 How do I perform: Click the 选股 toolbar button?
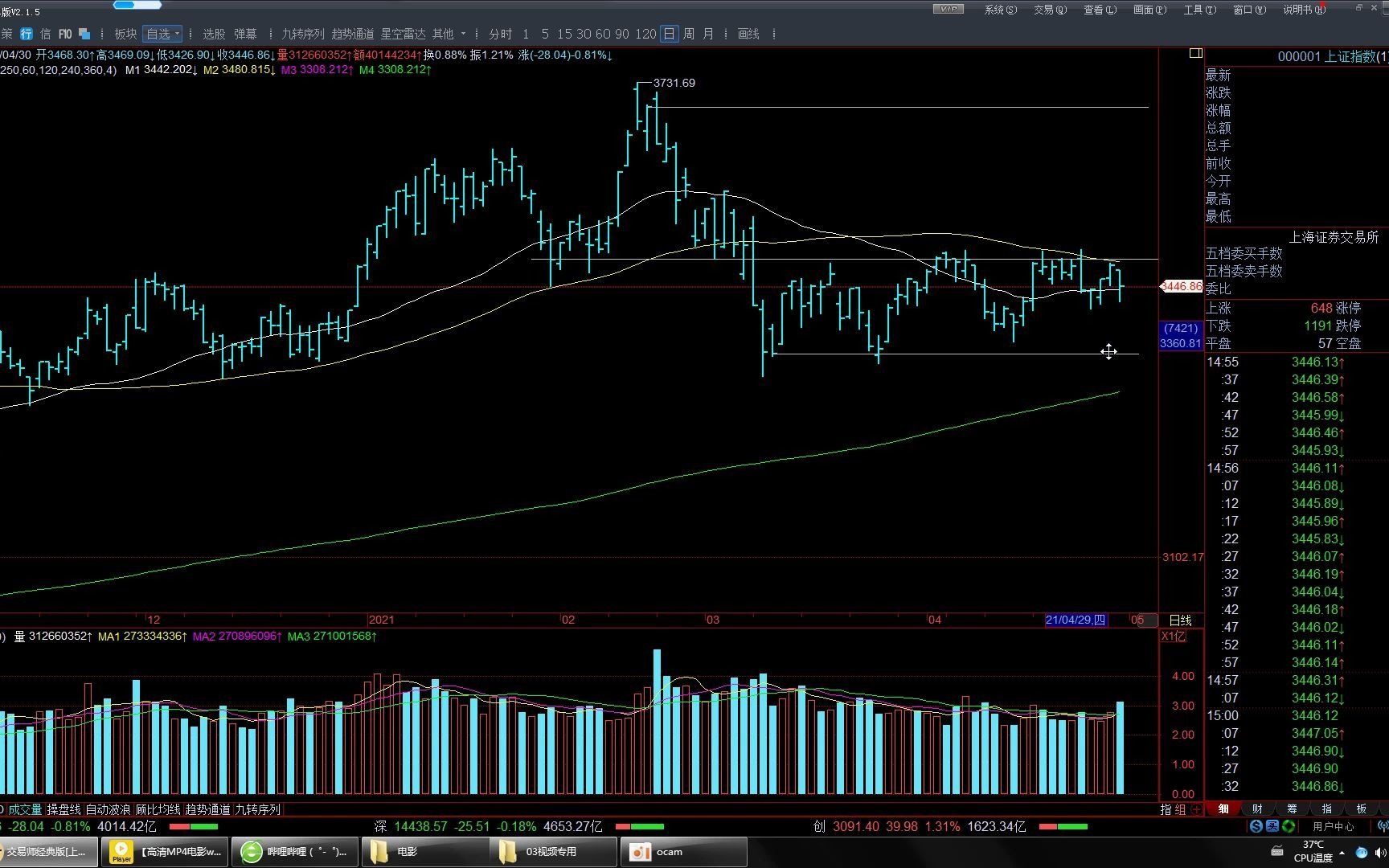(214, 34)
